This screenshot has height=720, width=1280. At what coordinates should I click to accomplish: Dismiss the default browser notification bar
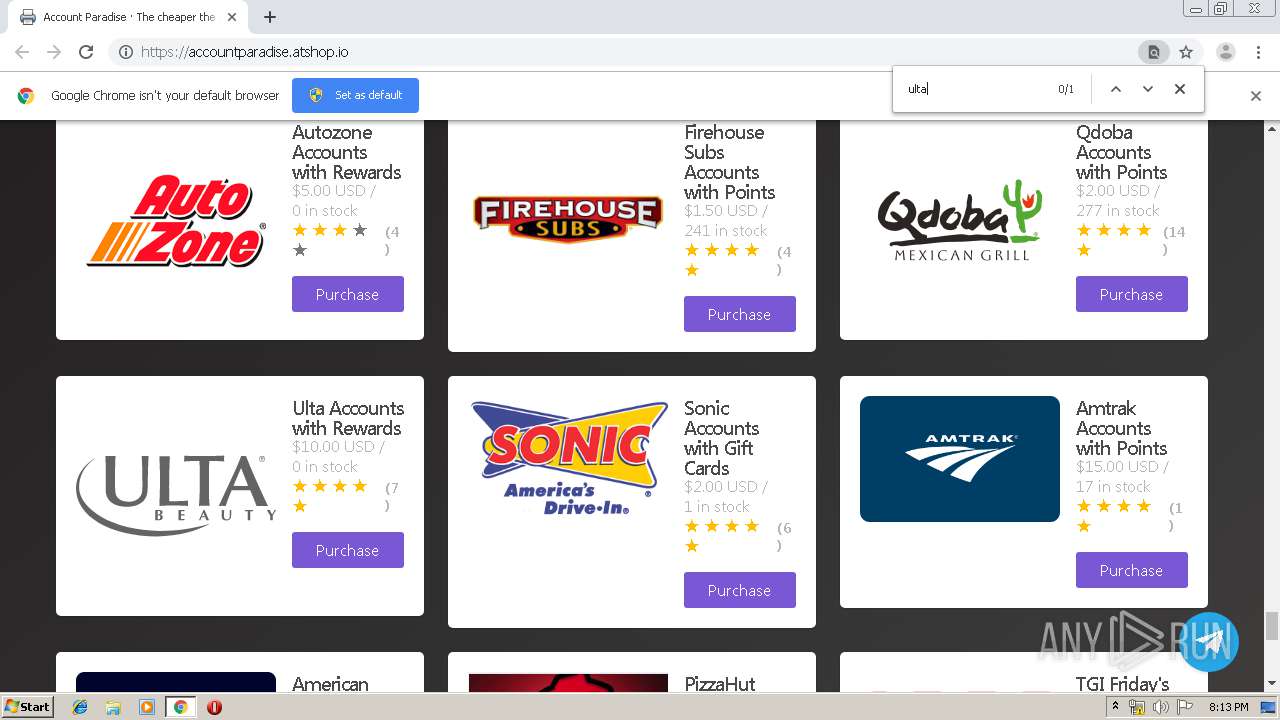[x=1256, y=96]
